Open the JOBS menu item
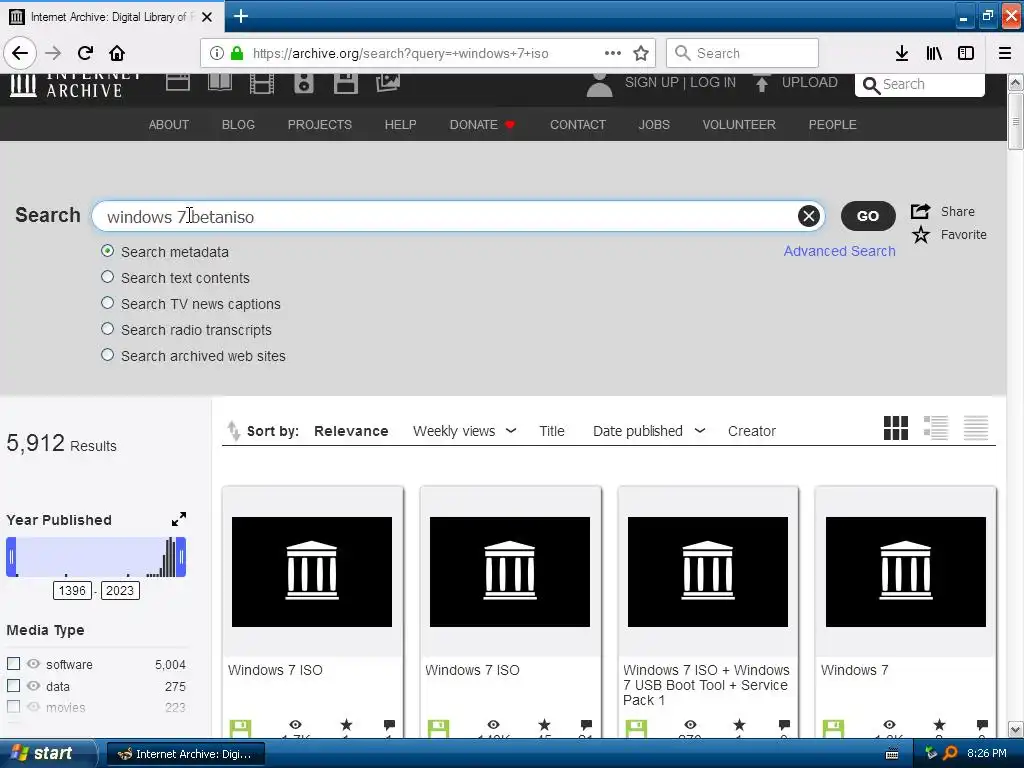The height and width of the screenshot is (768, 1024). [654, 125]
